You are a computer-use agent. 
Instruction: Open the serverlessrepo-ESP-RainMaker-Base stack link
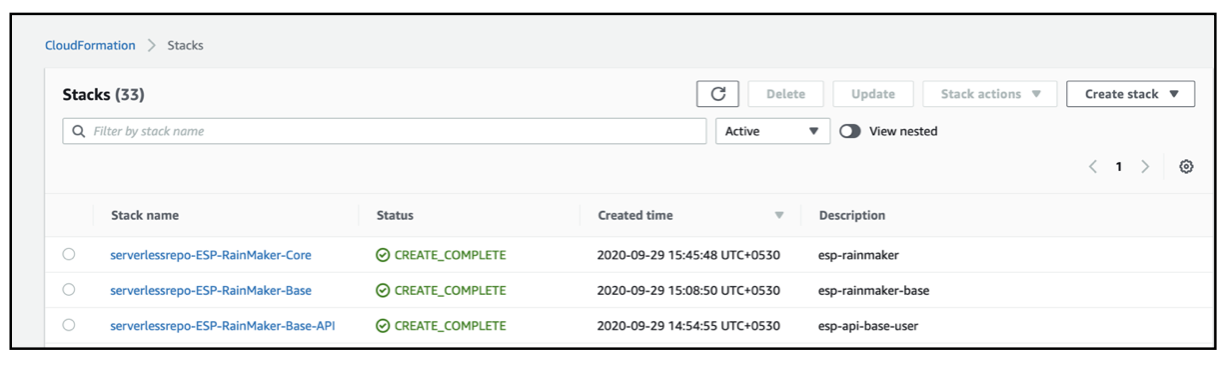point(210,290)
